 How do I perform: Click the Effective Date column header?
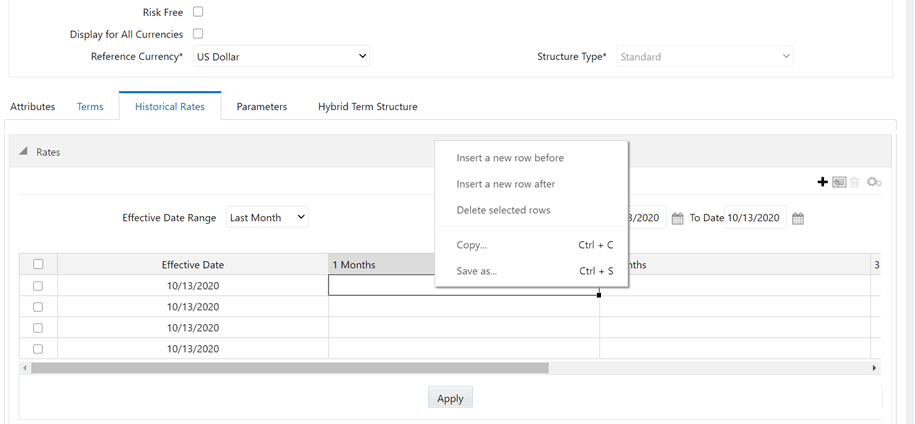(193, 265)
